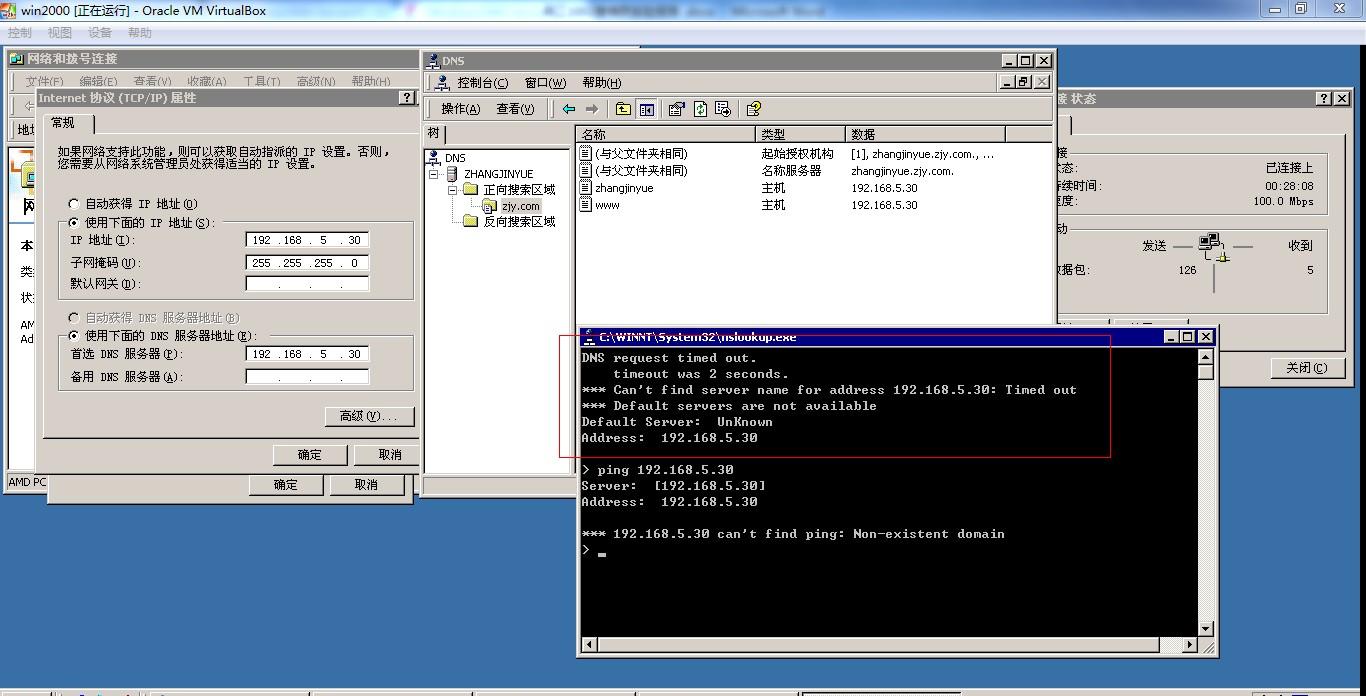
Task: Open VirtualBox 视图 menu
Action: click(x=60, y=33)
